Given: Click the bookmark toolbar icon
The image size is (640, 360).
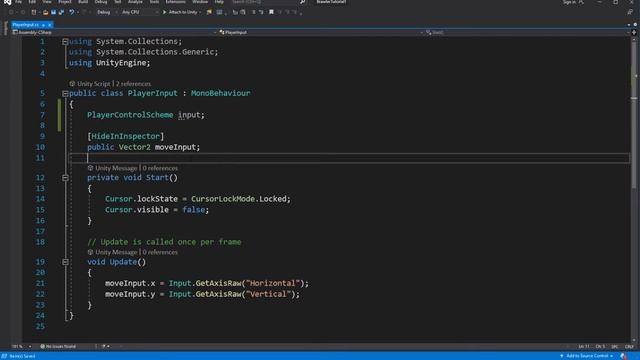Looking at the screenshot, I should (x=271, y=12).
